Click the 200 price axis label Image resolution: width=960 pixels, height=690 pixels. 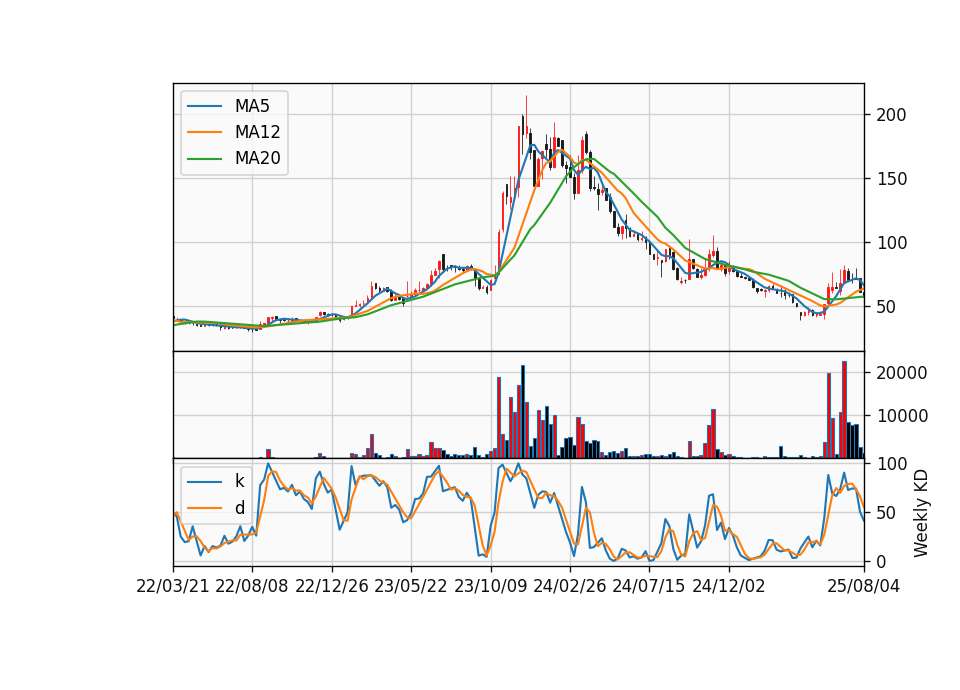pos(891,115)
